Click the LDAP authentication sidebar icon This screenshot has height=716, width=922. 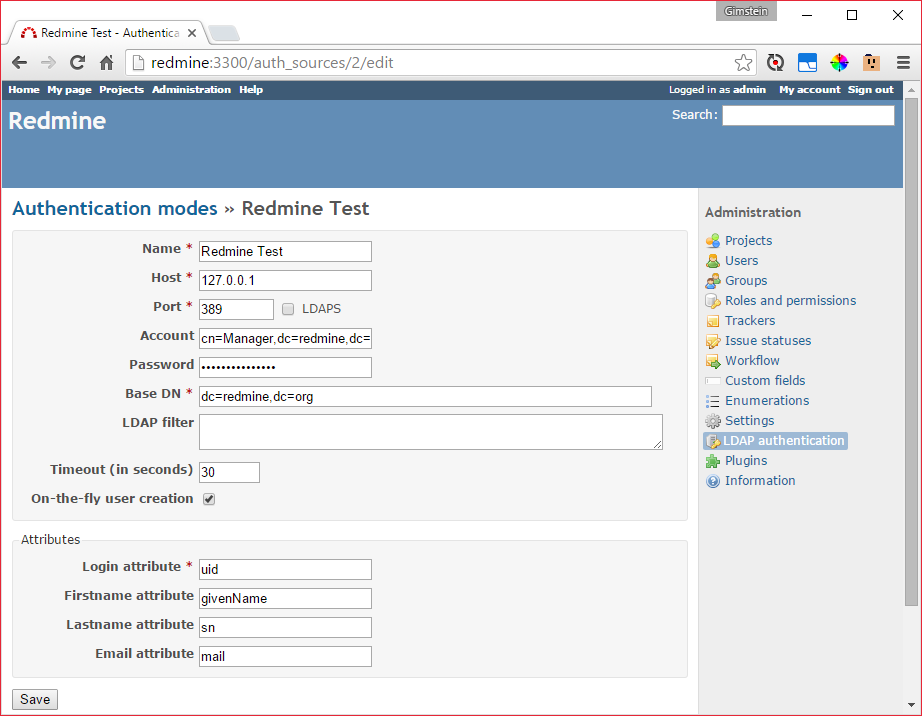point(713,441)
